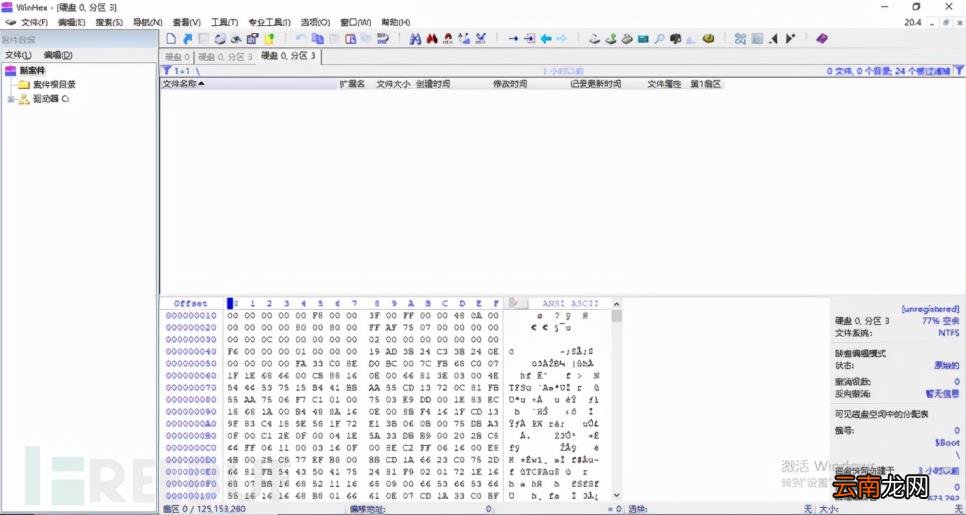Click offset row 0000000A0 in hex view

click(x=190, y=423)
